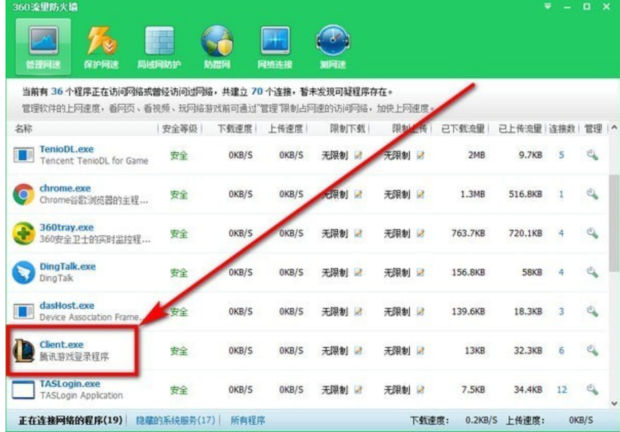Edit the download limit for 360tray.exe

pyautogui.click(x=358, y=234)
